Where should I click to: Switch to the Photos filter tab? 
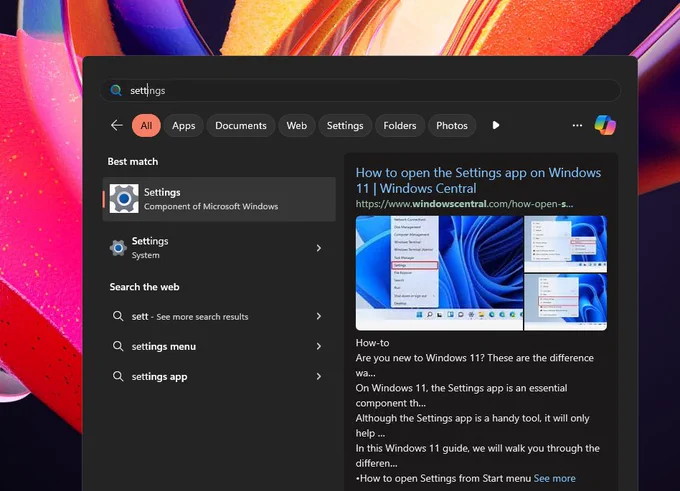click(452, 125)
